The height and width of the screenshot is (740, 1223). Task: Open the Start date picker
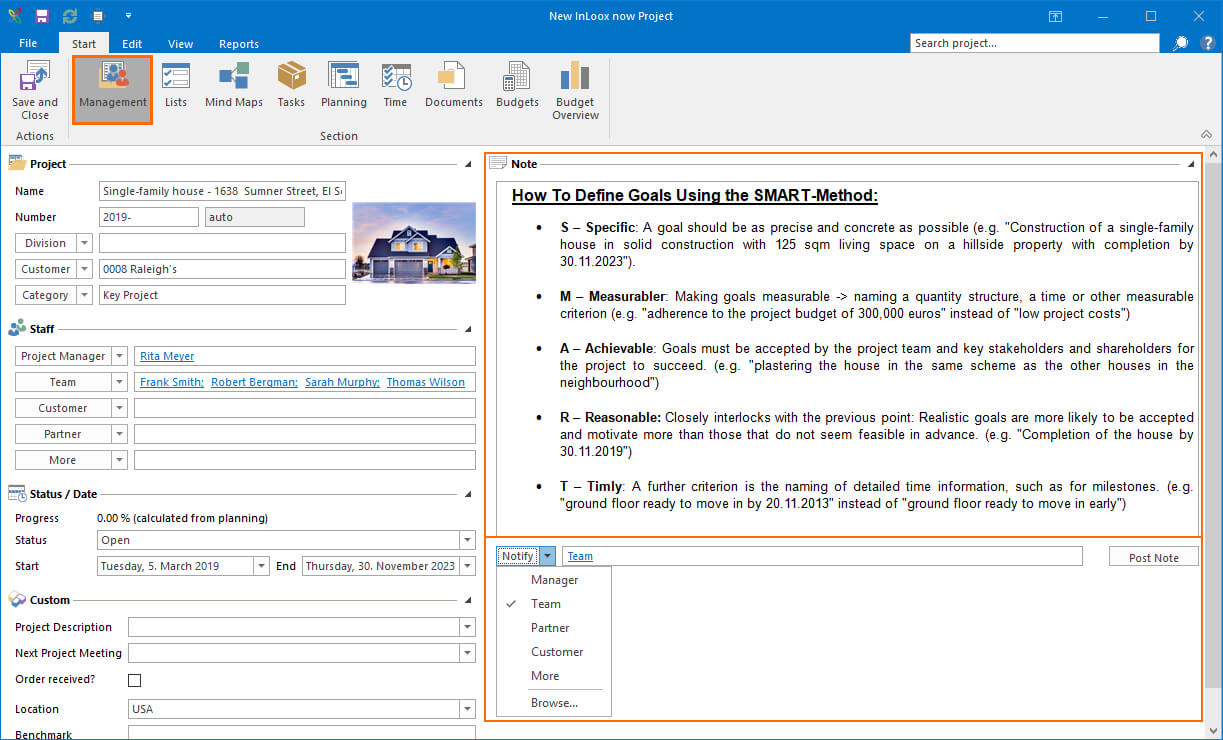[x=262, y=566]
